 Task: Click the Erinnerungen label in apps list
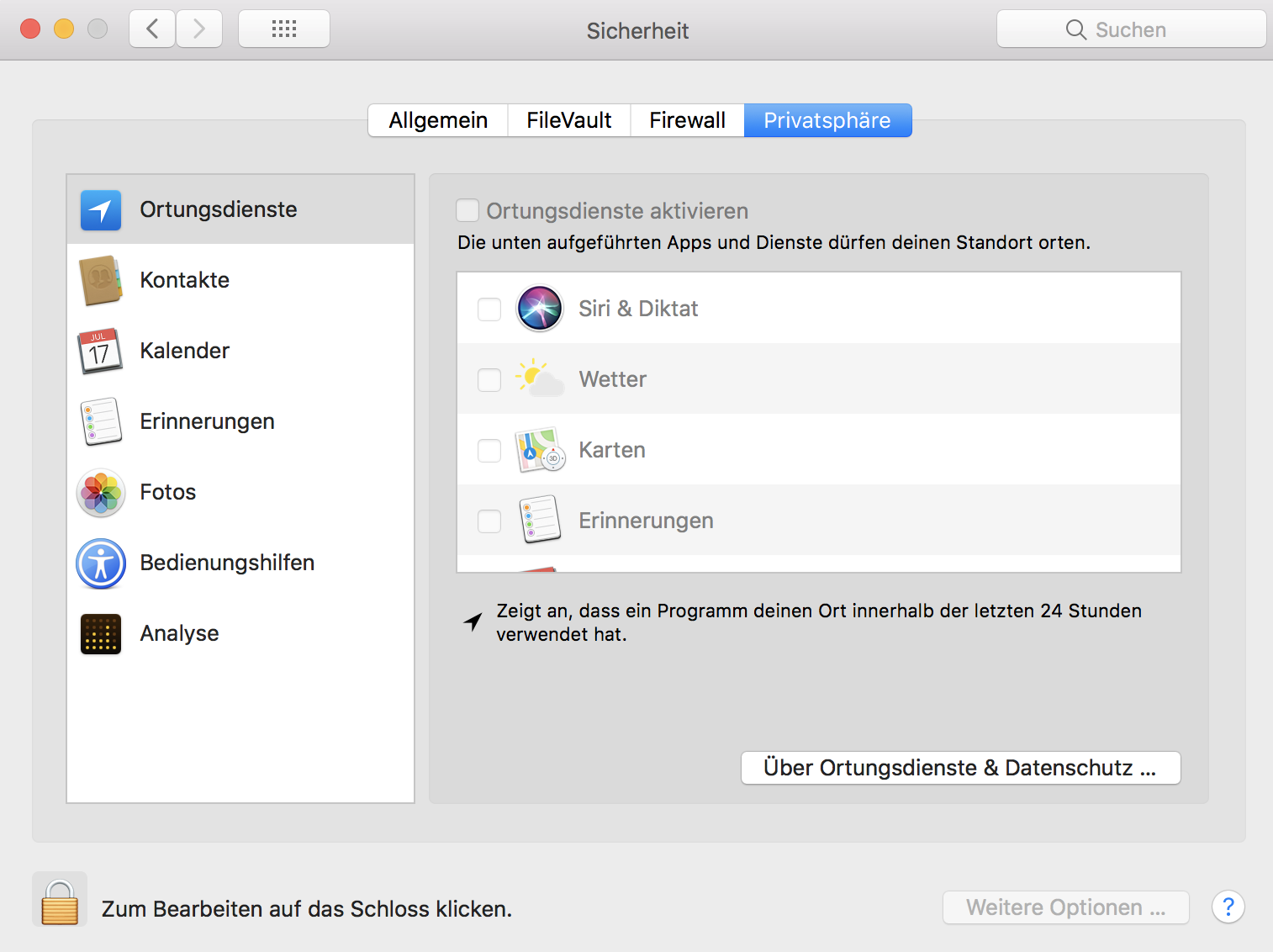(x=646, y=521)
